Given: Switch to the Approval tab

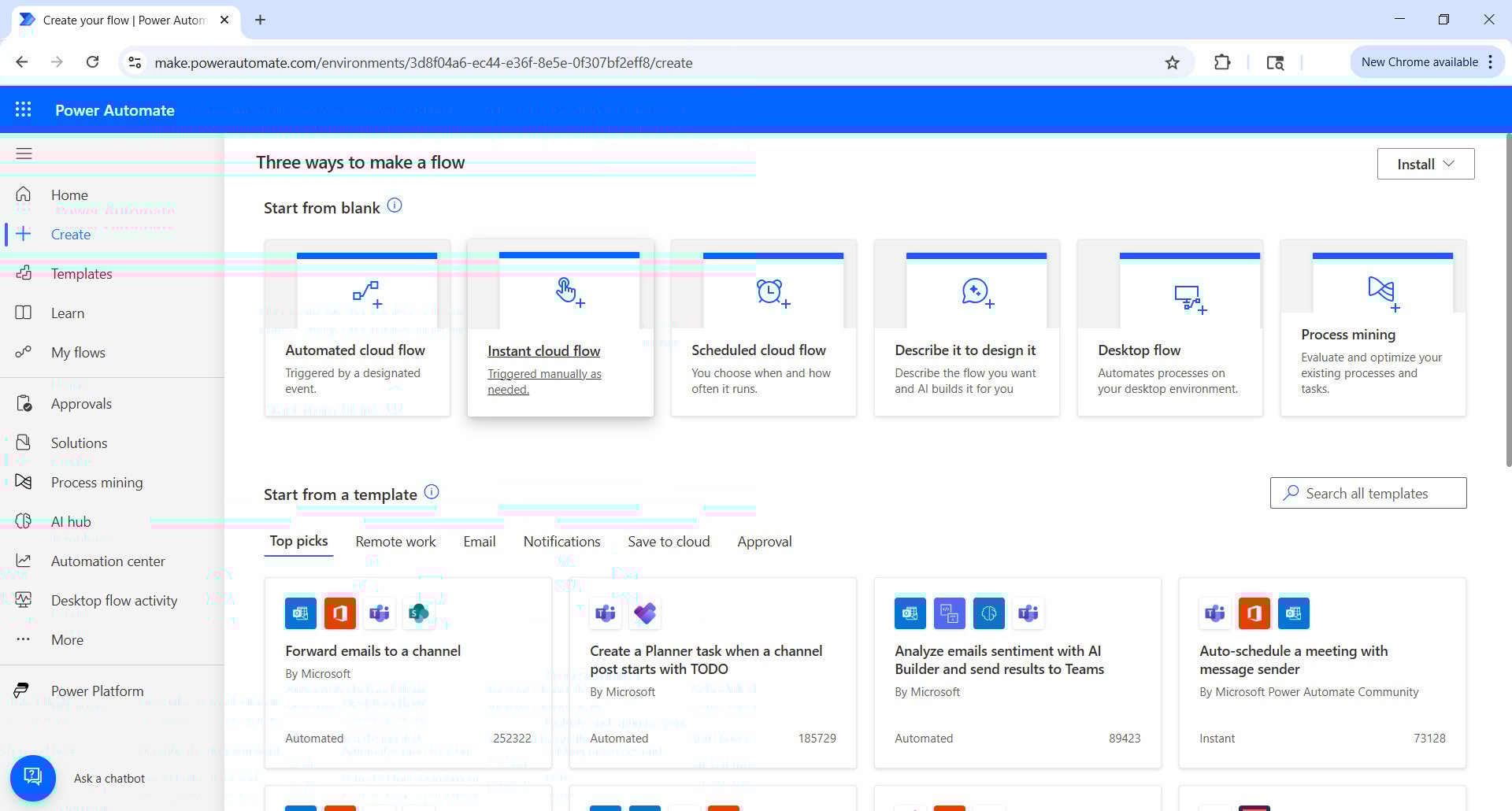Looking at the screenshot, I should [764, 542].
